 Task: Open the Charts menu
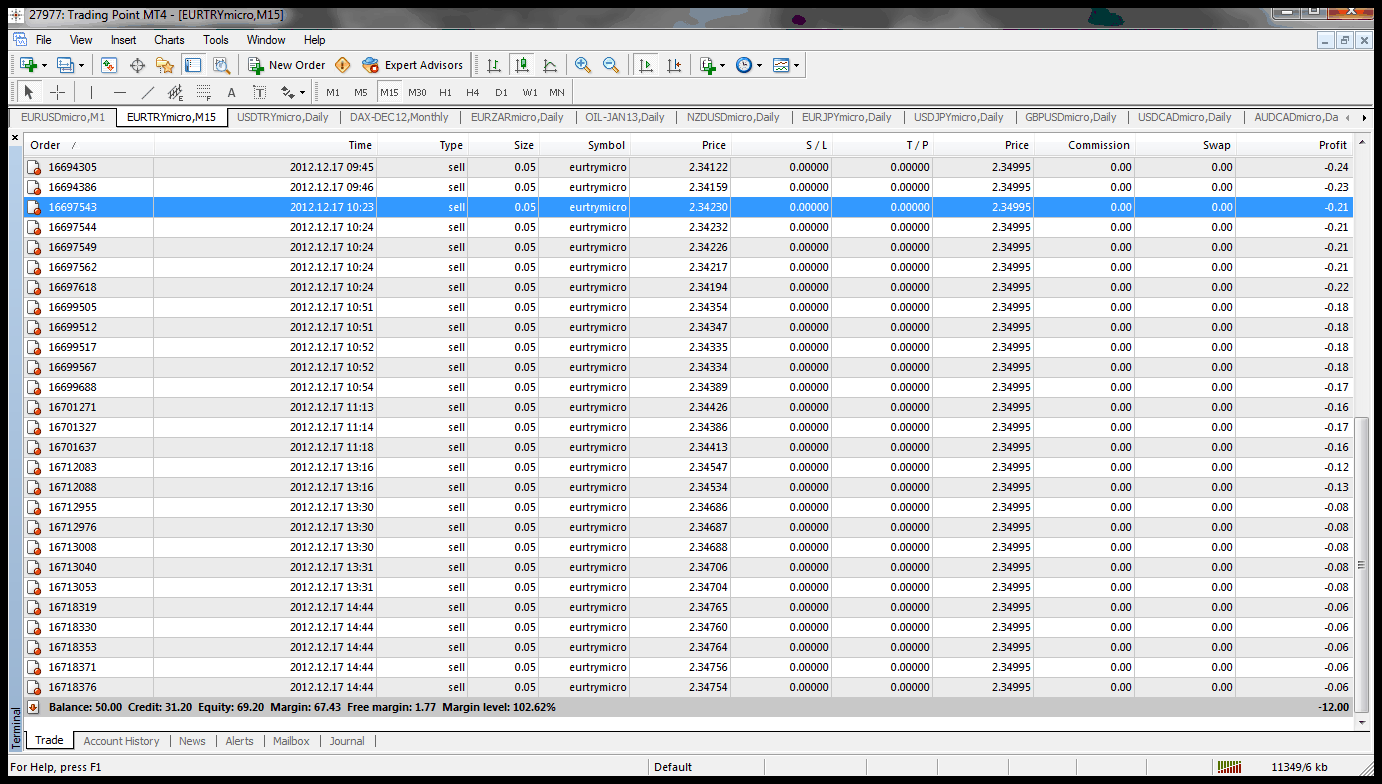coord(169,40)
